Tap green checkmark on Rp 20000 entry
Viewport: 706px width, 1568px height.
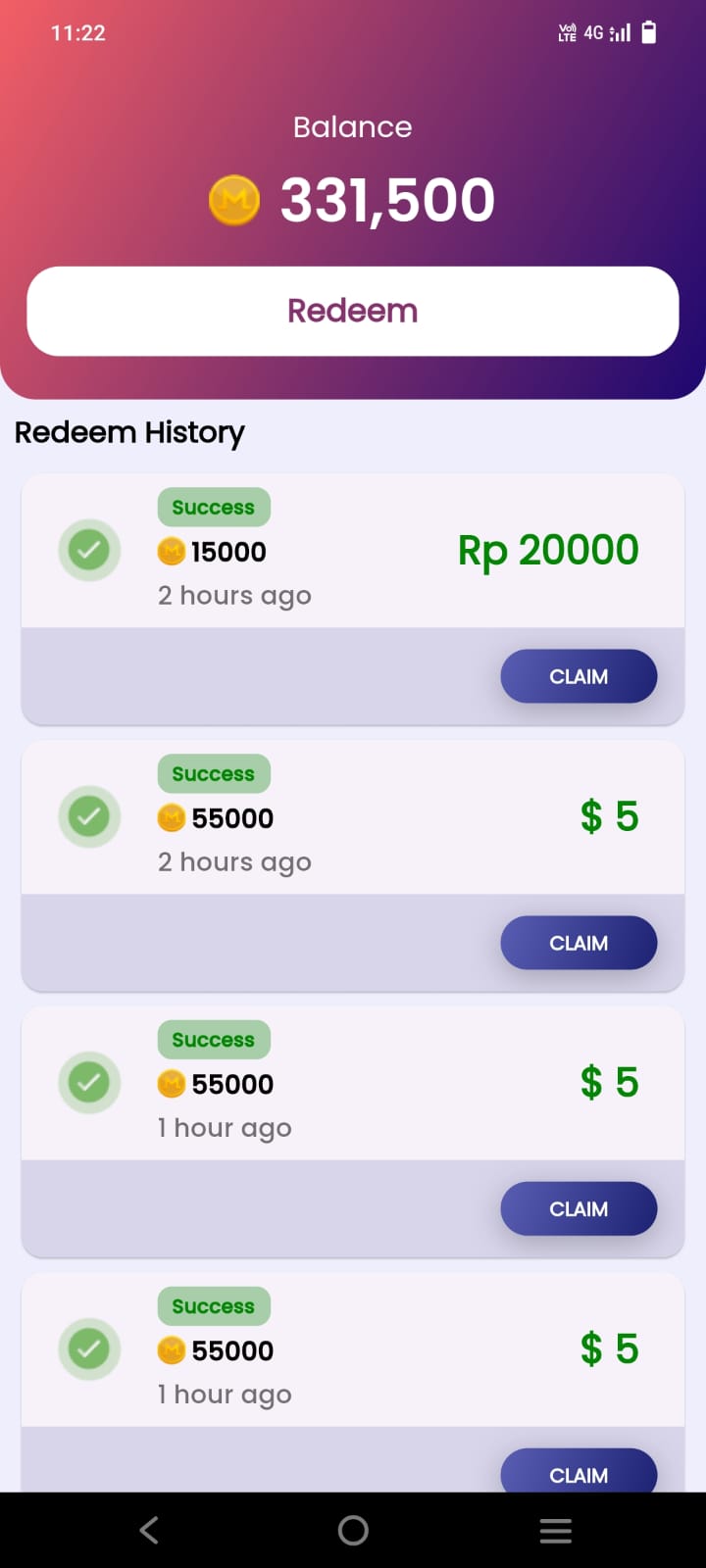point(89,550)
